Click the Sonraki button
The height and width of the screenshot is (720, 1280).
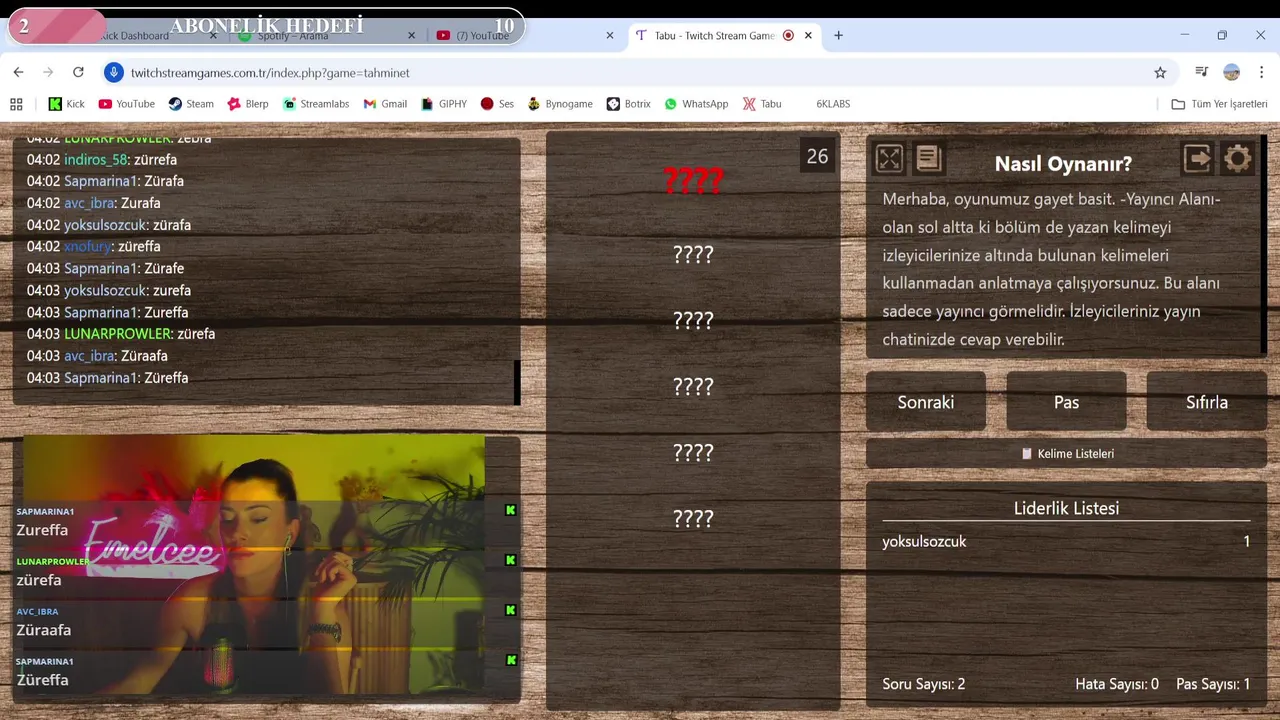(x=926, y=402)
